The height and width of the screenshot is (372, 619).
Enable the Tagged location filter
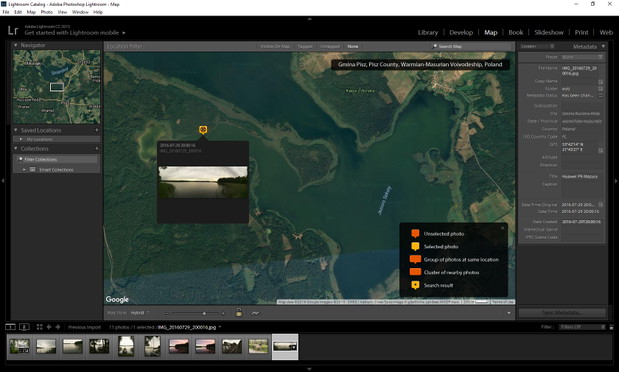305,46
